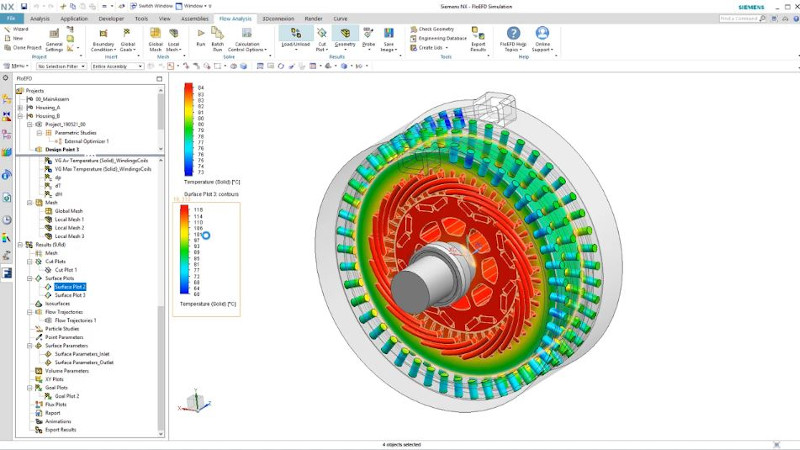The width and height of the screenshot is (800, 450).
Task: Switch to the Assemblies ribbon tab
Action: (195, 18)
